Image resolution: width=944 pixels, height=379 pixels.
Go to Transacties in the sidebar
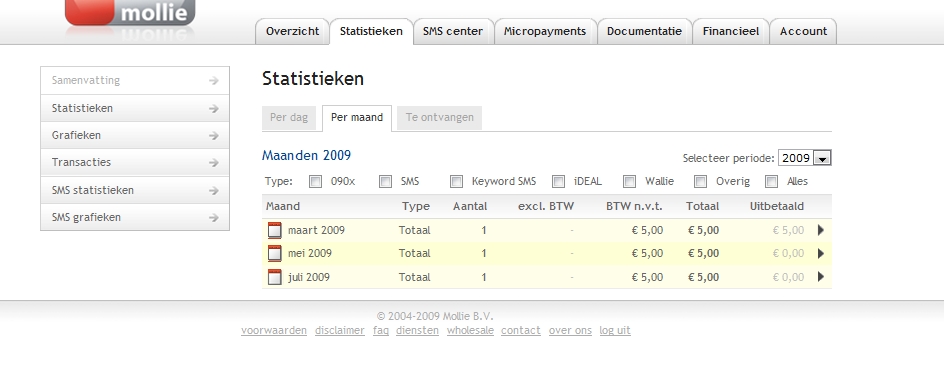[135, 162]
